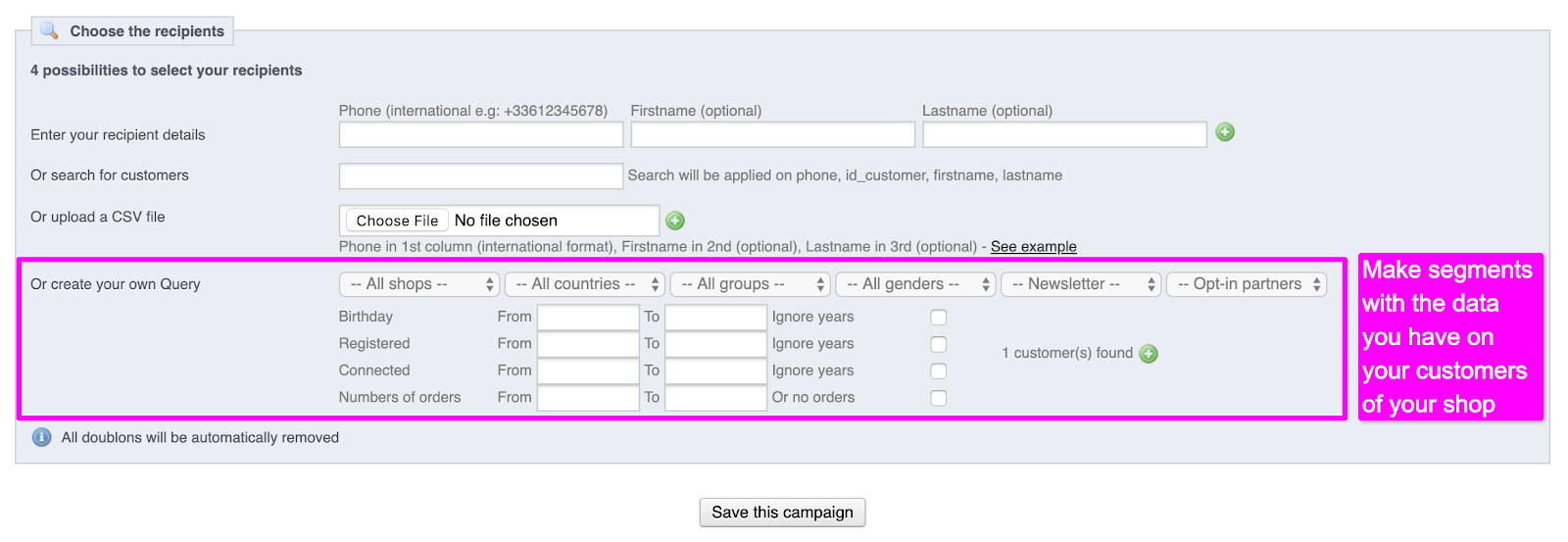Open the See example link
Viewport: 1568px width, 542px height.
coord(1033,247)
